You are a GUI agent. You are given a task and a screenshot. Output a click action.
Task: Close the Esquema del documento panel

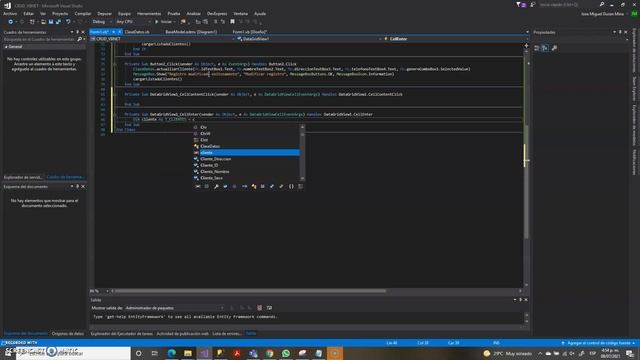(x=83, y=187)
